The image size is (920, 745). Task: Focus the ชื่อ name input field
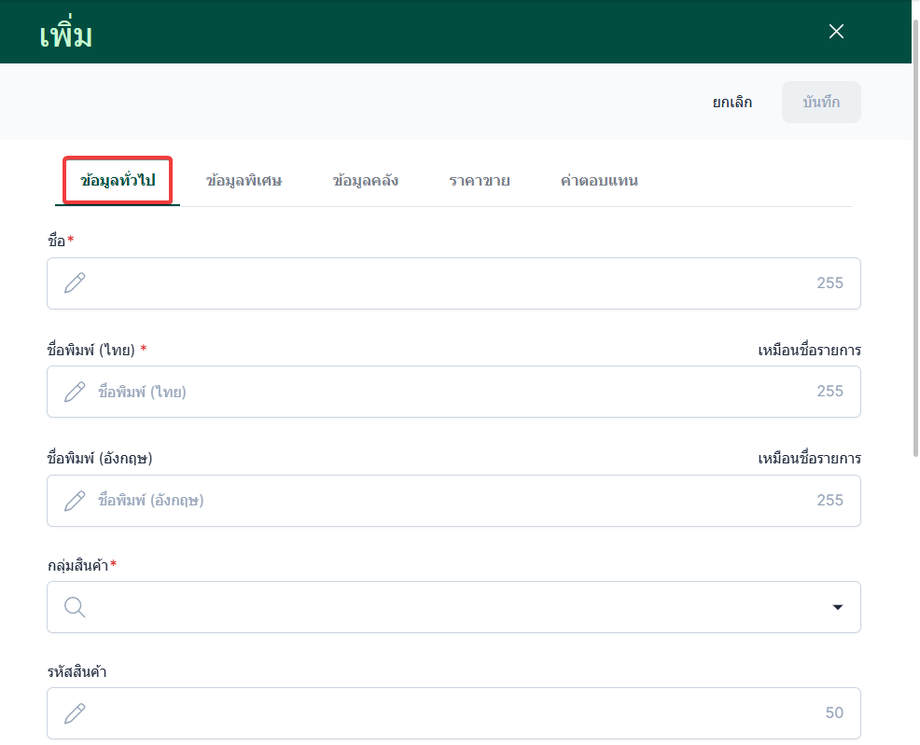(x=454, y=283)
